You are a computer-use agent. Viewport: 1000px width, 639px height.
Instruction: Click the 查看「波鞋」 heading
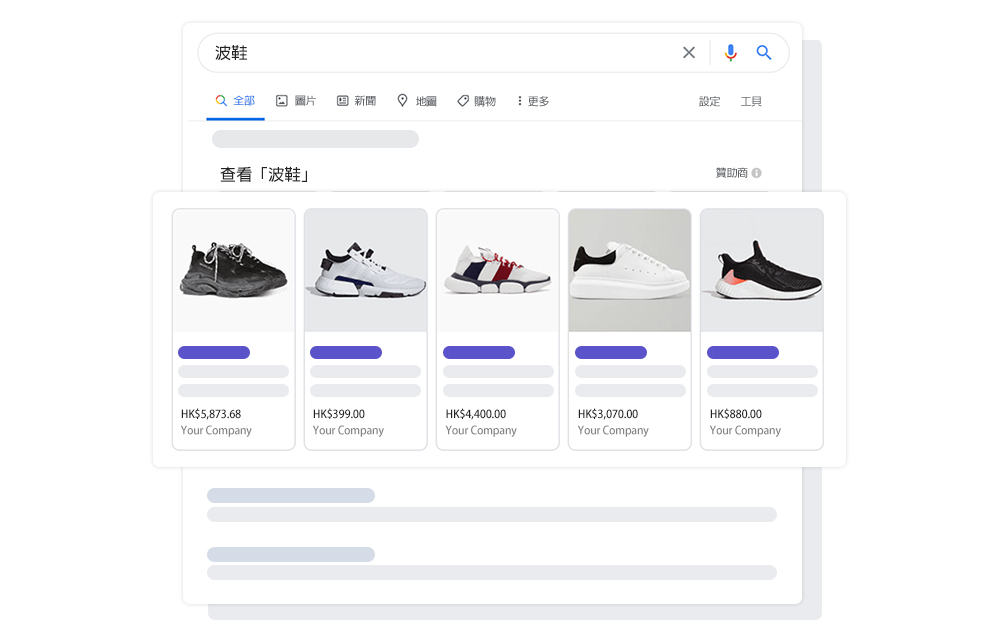pos(265,174)
